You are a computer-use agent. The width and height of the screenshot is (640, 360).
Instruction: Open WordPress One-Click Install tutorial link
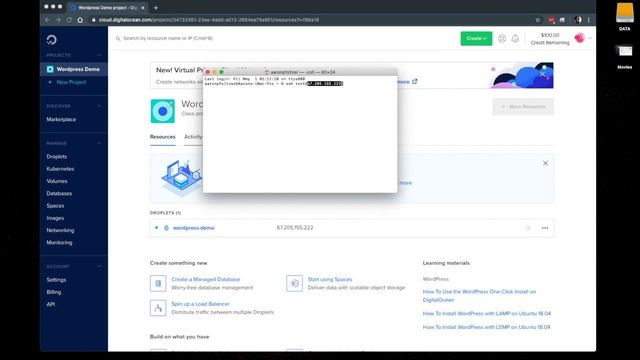click(x=479, y=296)
